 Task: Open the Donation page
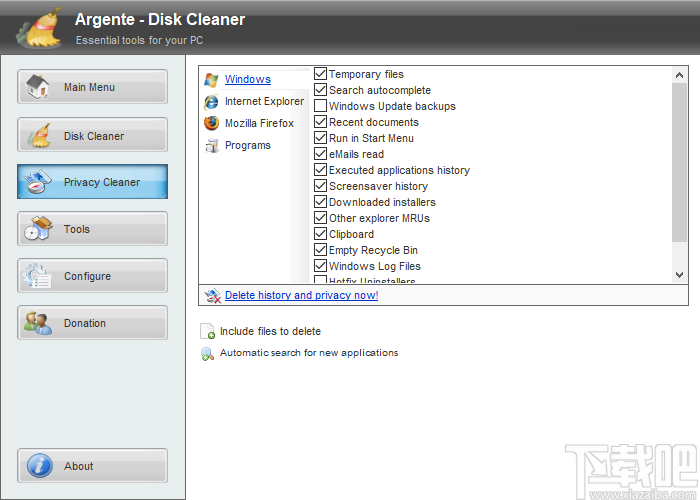coord(92,323)
